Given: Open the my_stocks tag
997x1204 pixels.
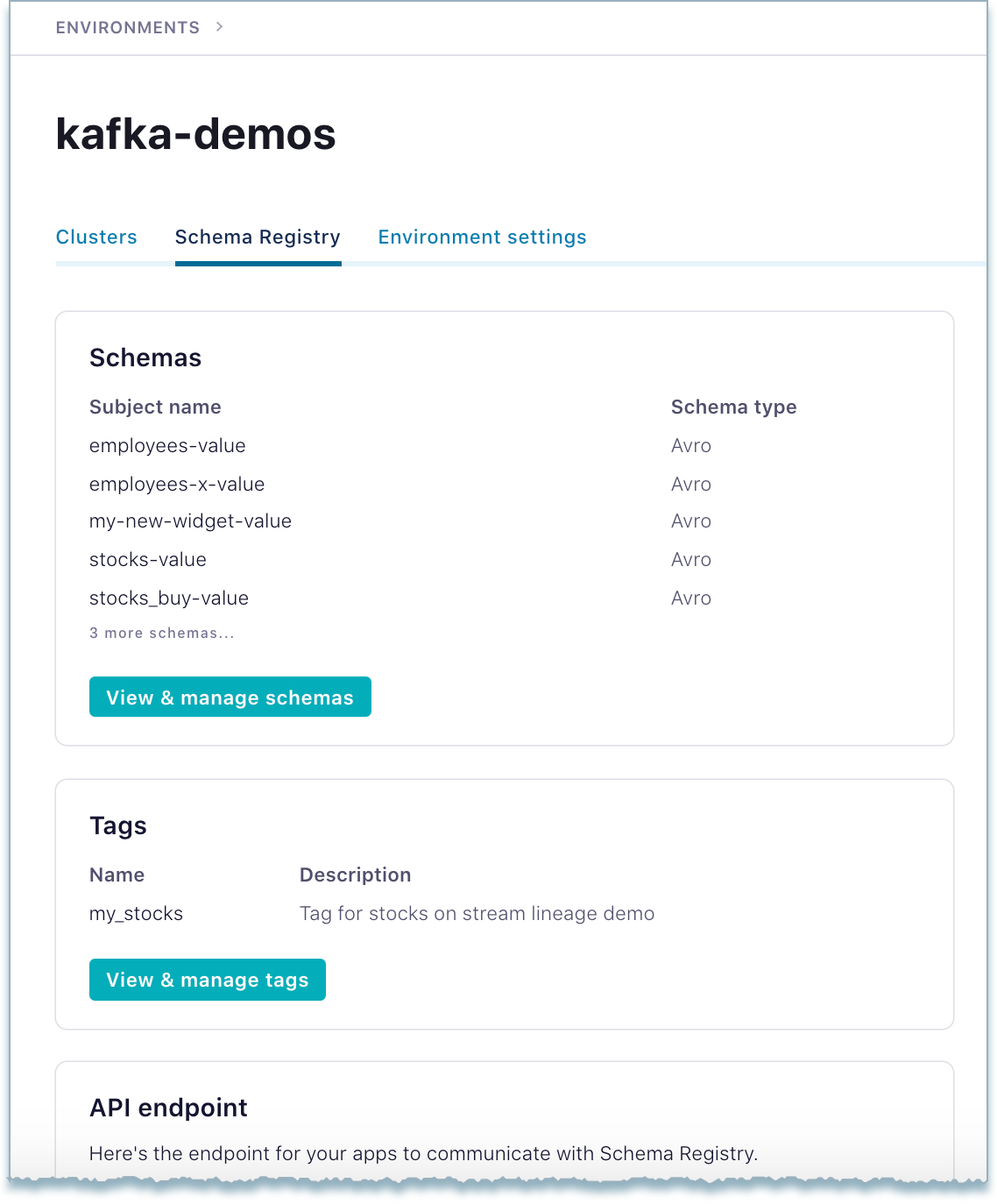Looking at the screenshot, I should pos(136,913).
